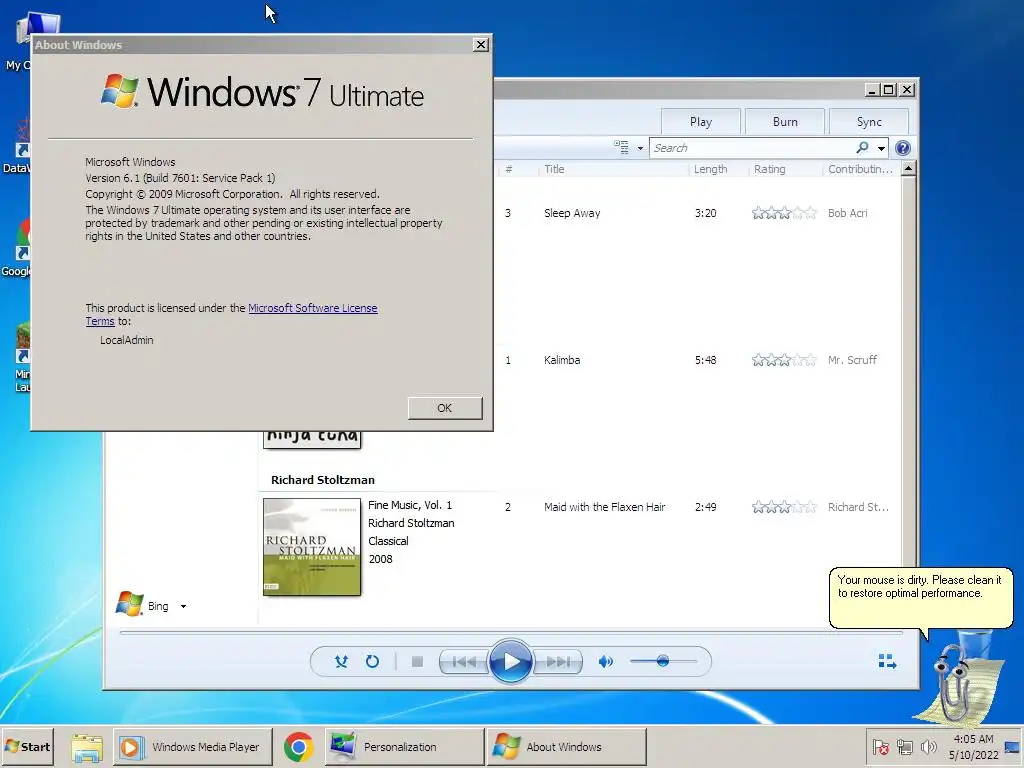
Task: Click the star rating for Kalimba
Action: 784,360
